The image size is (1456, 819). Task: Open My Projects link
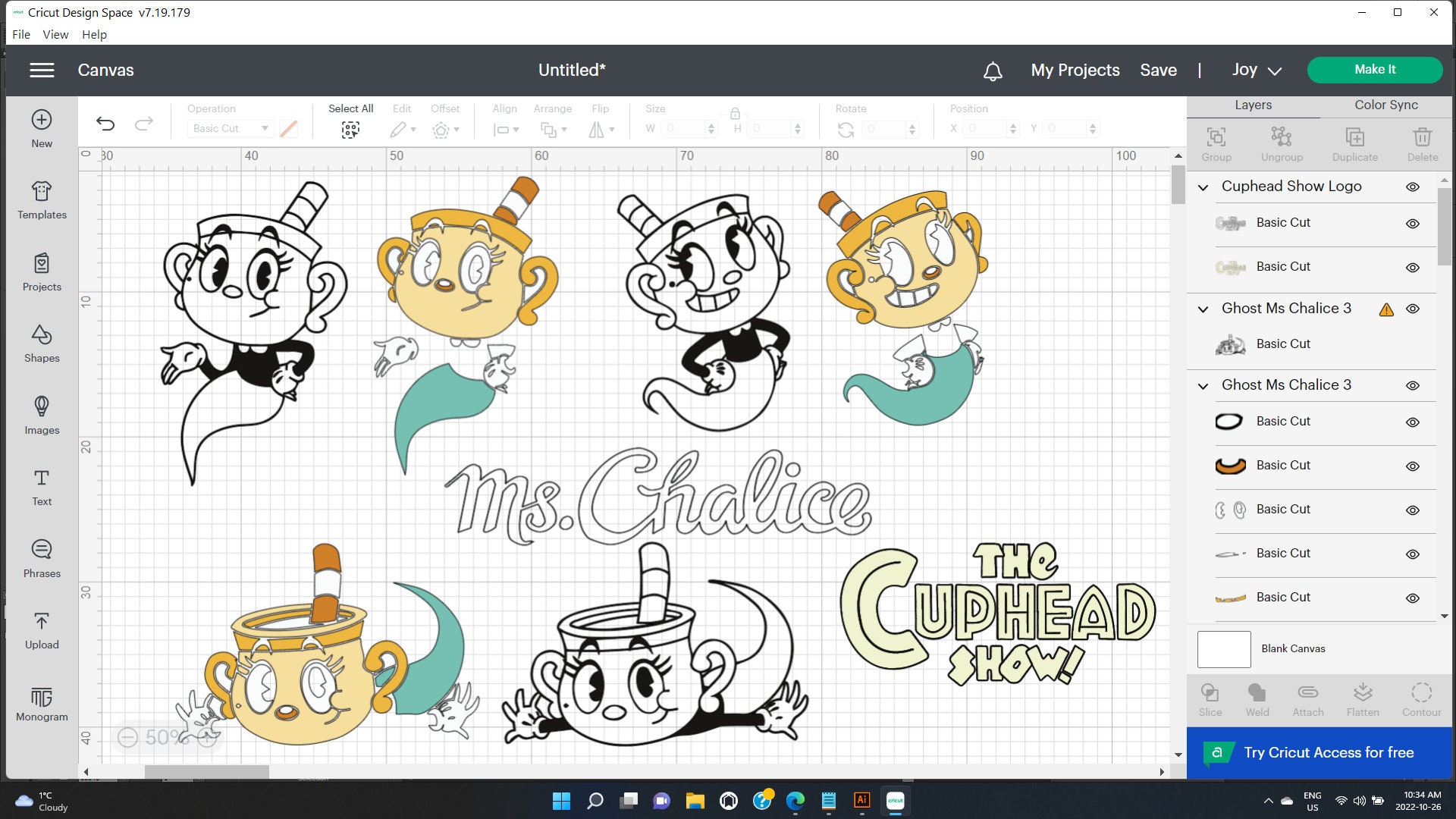[1075, 70]
